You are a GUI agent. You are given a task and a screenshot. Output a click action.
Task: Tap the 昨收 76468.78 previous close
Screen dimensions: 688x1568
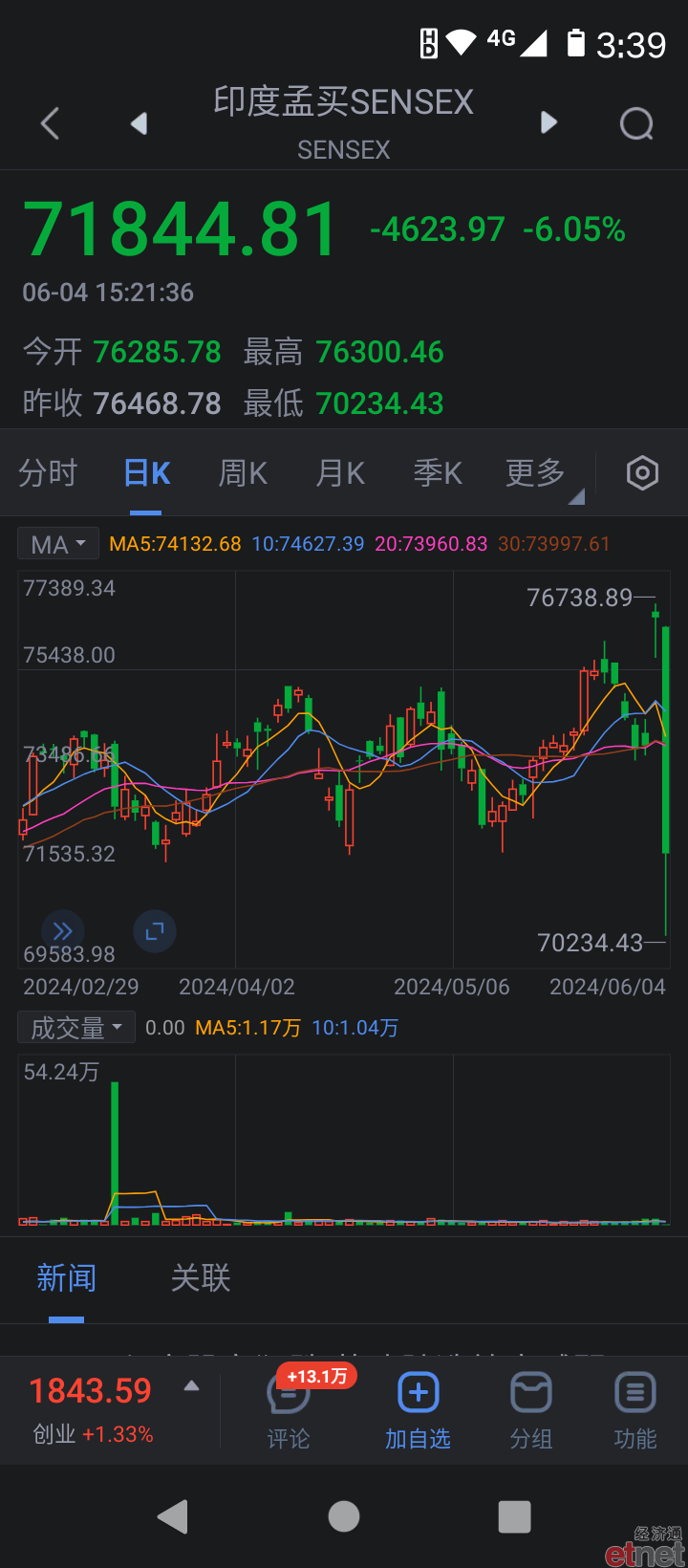[122, 403]
